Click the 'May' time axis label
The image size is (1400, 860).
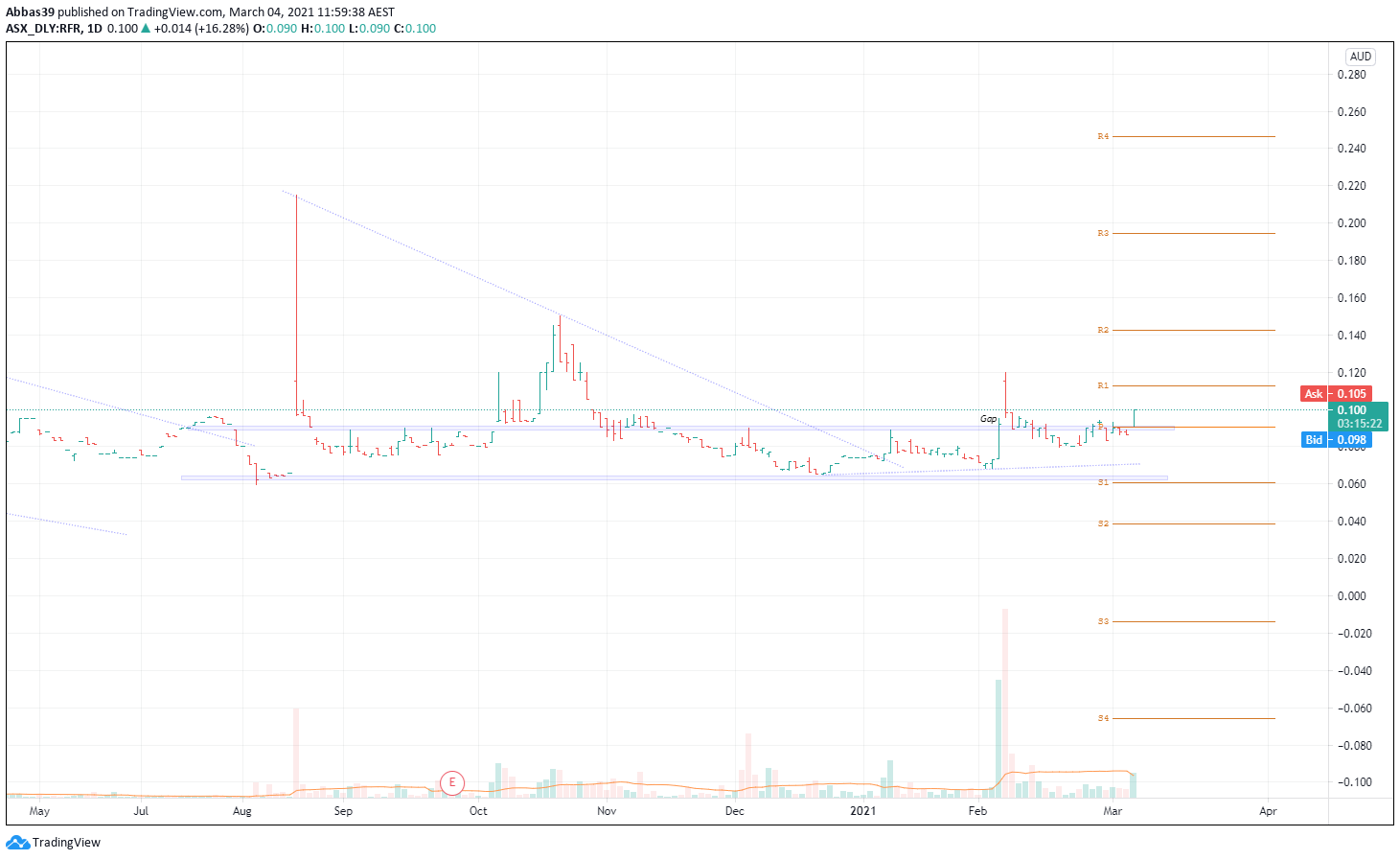tap(39, 811)
